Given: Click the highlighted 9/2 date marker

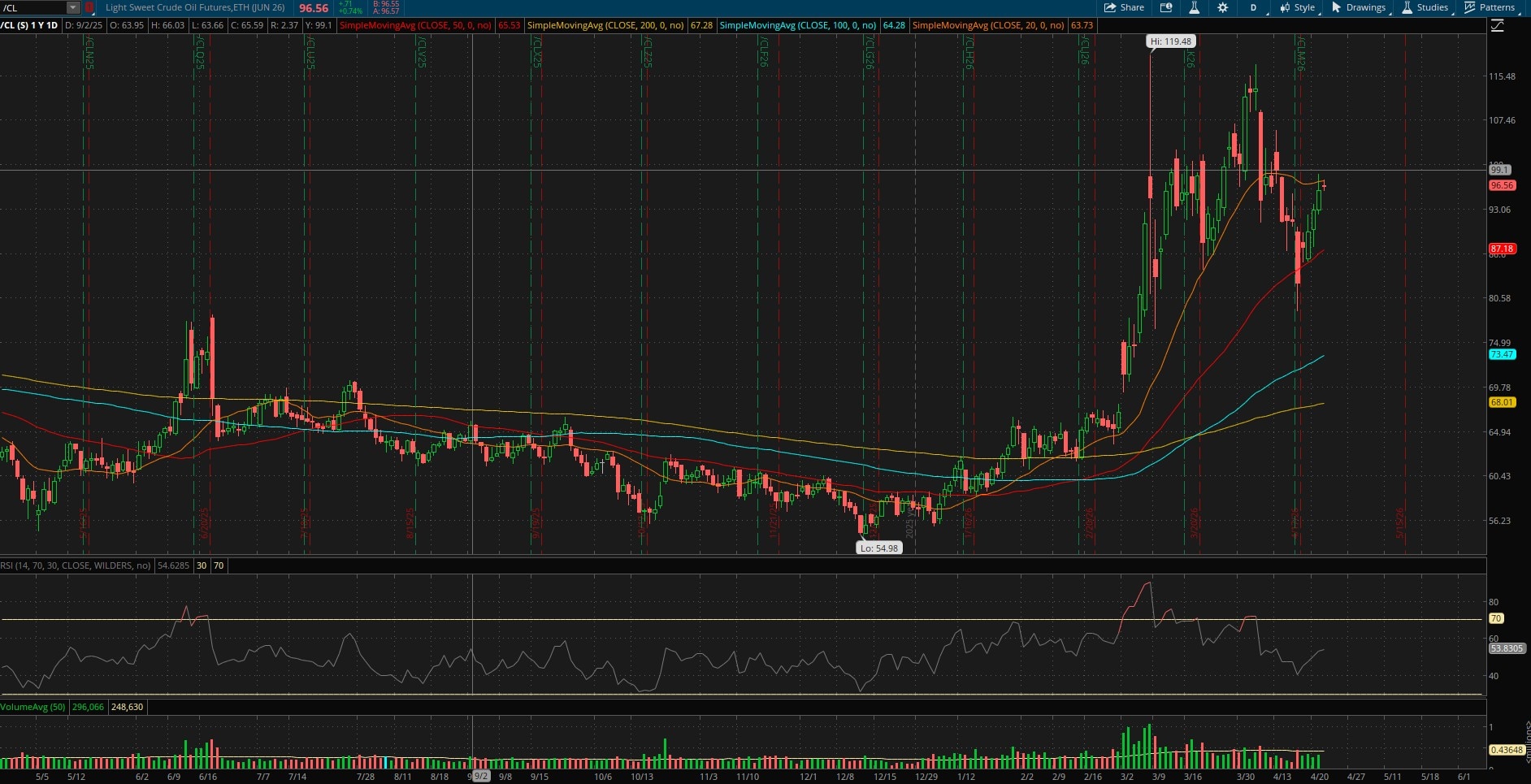Looking at the screenshot, I should click(481, 776).
